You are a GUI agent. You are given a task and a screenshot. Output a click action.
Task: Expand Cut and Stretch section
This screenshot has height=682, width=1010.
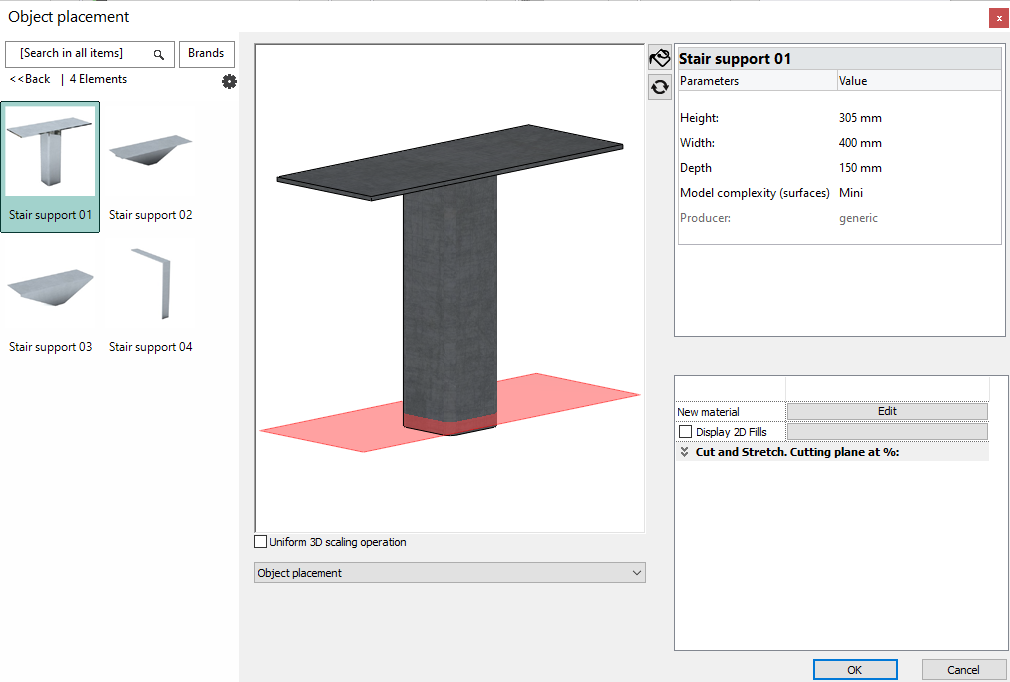[685, 452]
